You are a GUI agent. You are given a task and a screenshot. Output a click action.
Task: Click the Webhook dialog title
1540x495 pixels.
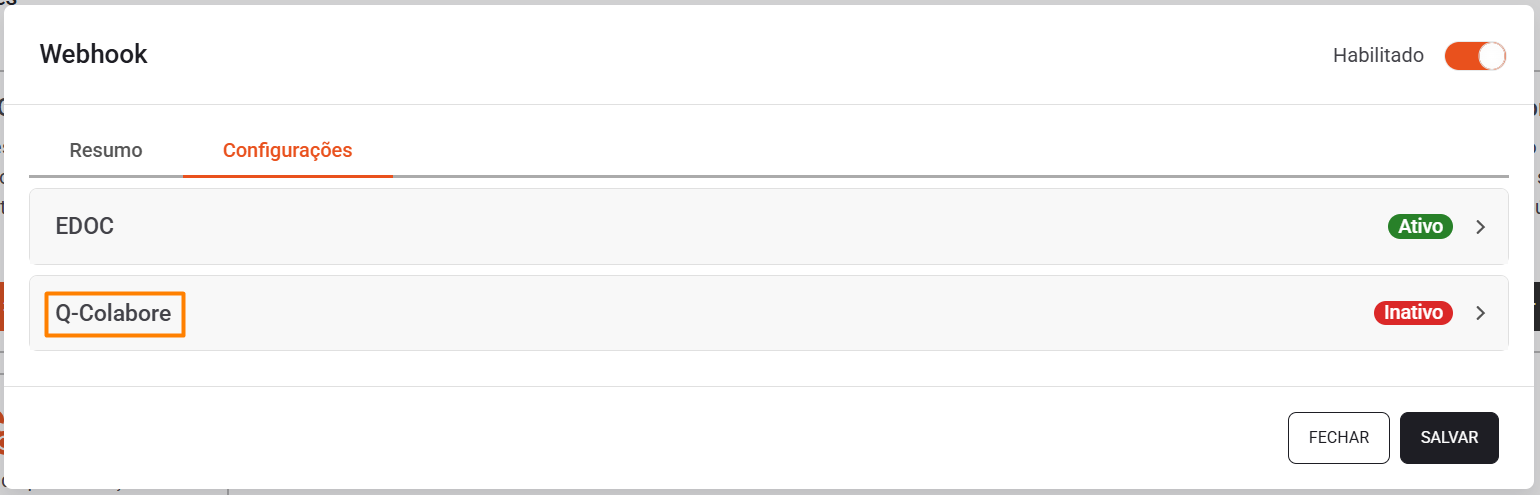click(93, 54)
